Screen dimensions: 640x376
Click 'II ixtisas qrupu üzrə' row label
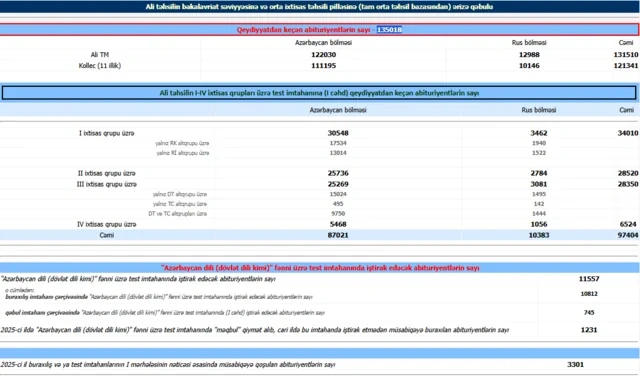[107, 173]
